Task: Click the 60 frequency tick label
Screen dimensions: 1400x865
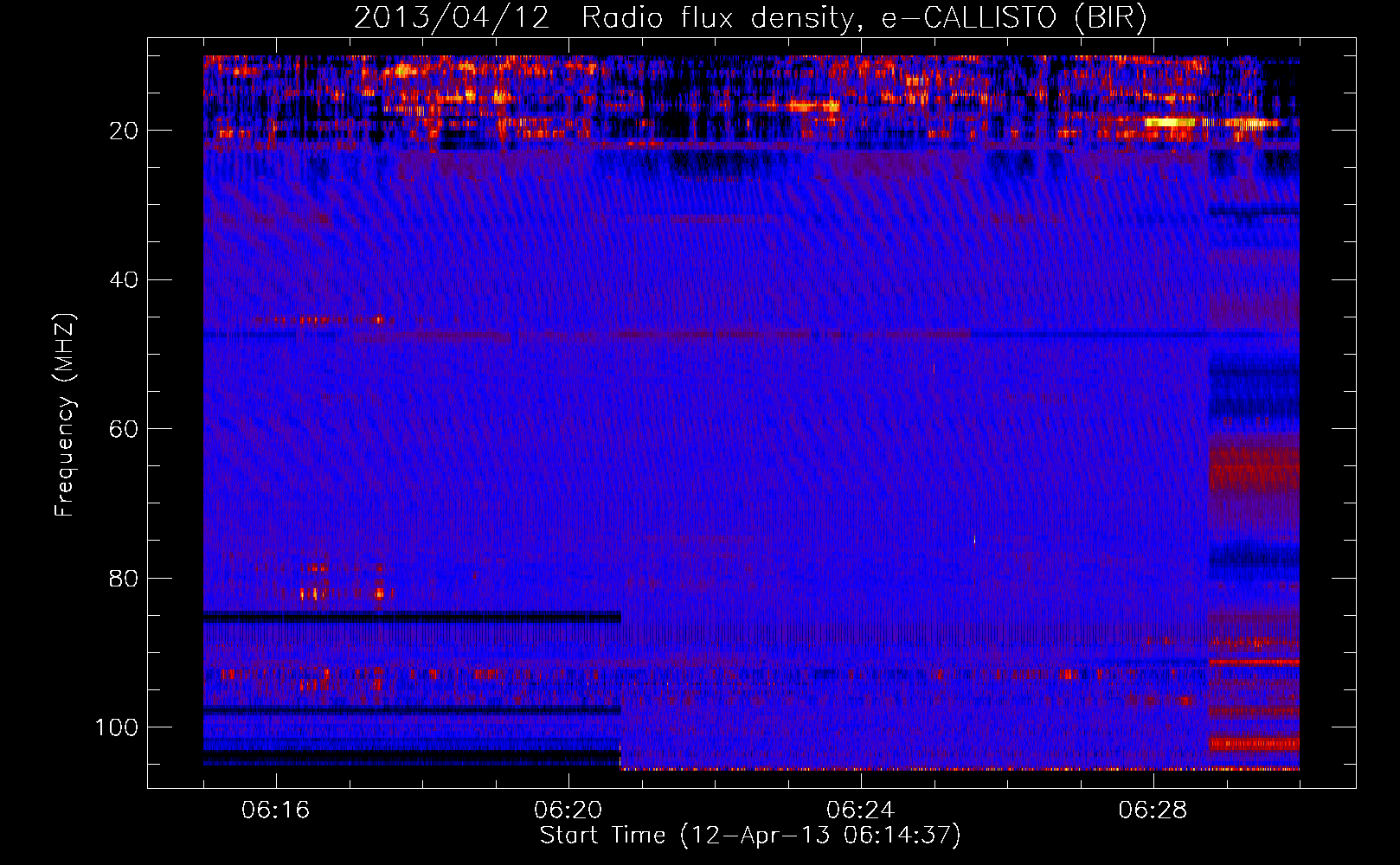Action: [x=125, y=429]
